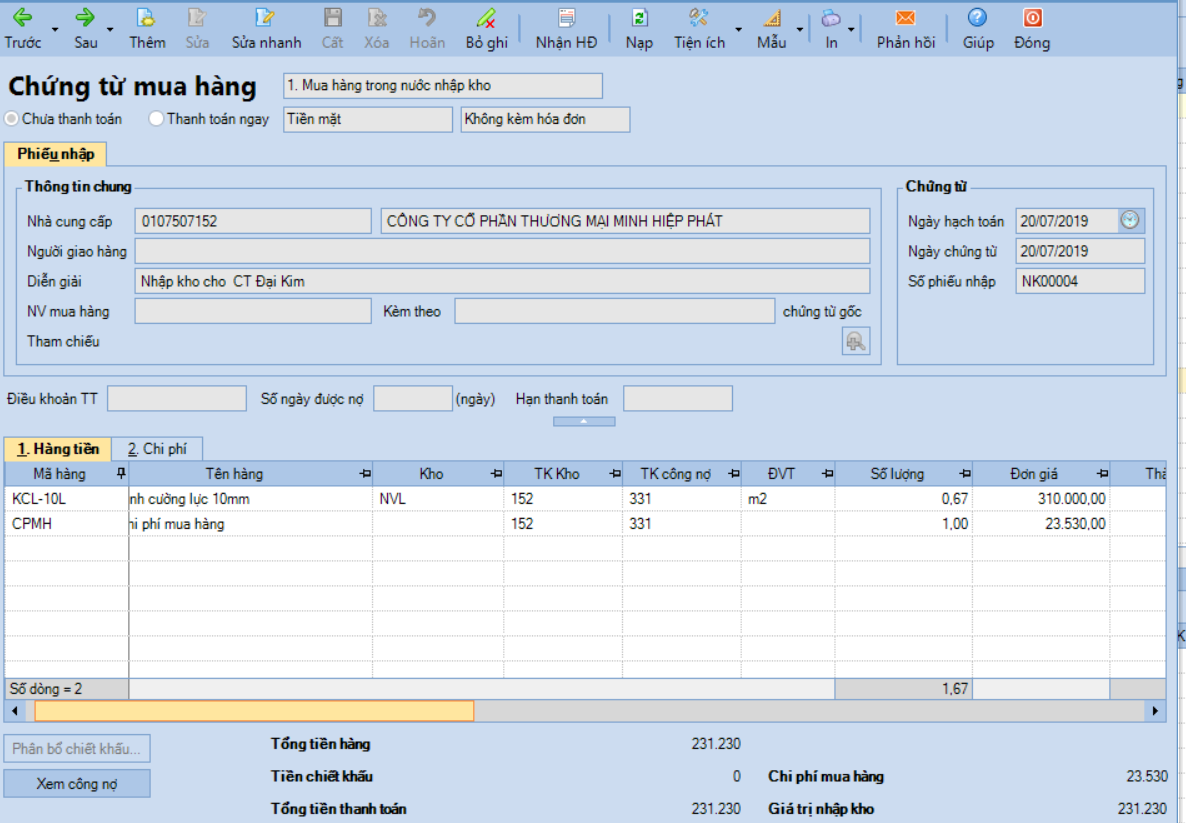This screenshot has height=823, width=1186.
Task: Click the Bỏ ghi unpost icon
Action: point(486,18)
